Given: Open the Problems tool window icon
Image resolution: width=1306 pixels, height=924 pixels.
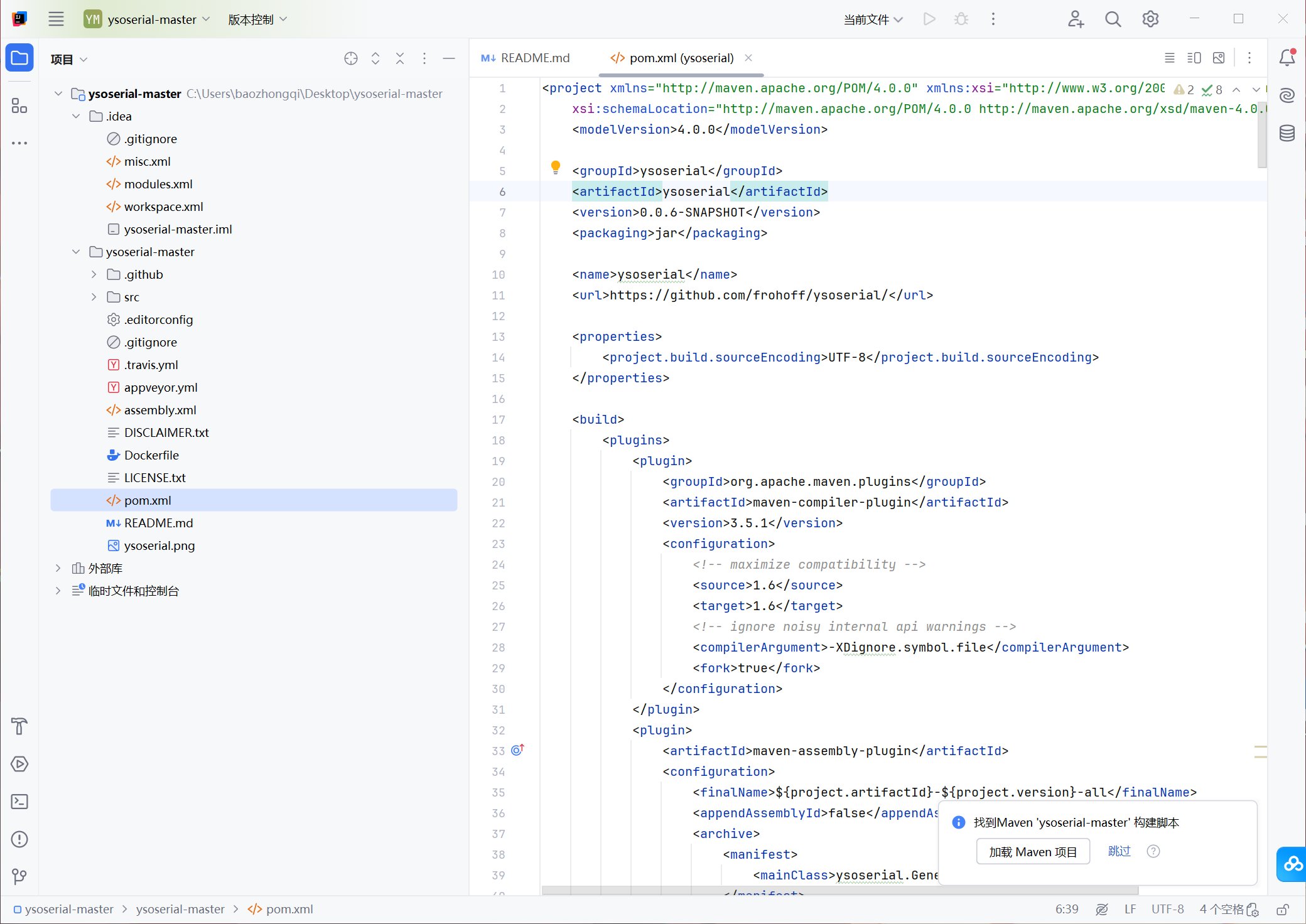Looking at the screenshot, I should [19, 839].
